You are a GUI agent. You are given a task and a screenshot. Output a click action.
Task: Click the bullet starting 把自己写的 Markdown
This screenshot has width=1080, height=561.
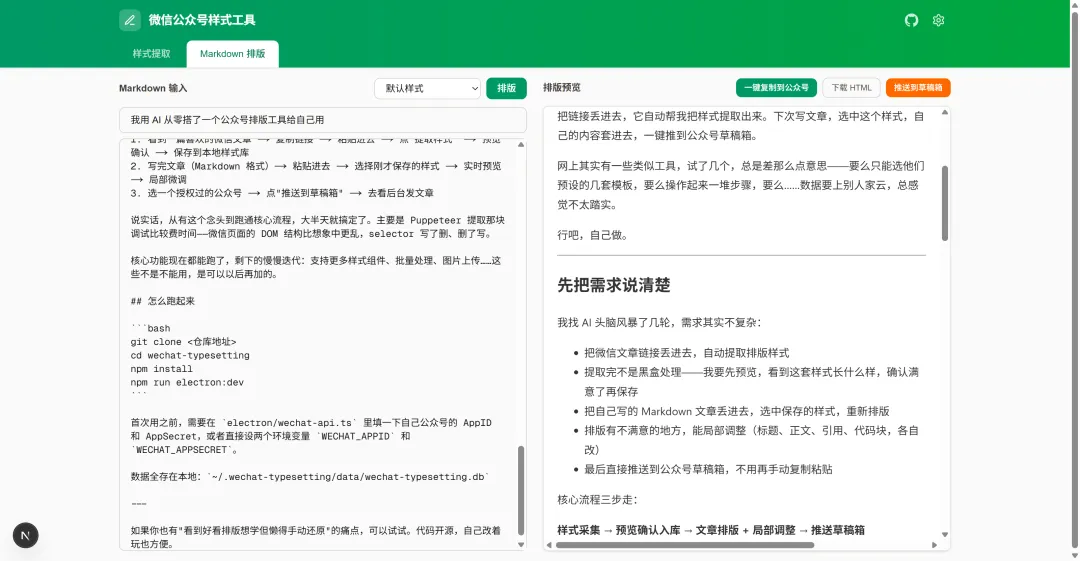pyautogui.click(x=737, y=411)
